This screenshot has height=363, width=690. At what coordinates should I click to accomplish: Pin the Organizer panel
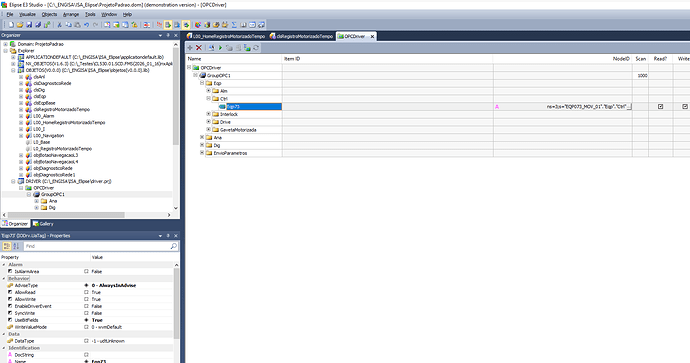tap(168, 35)
